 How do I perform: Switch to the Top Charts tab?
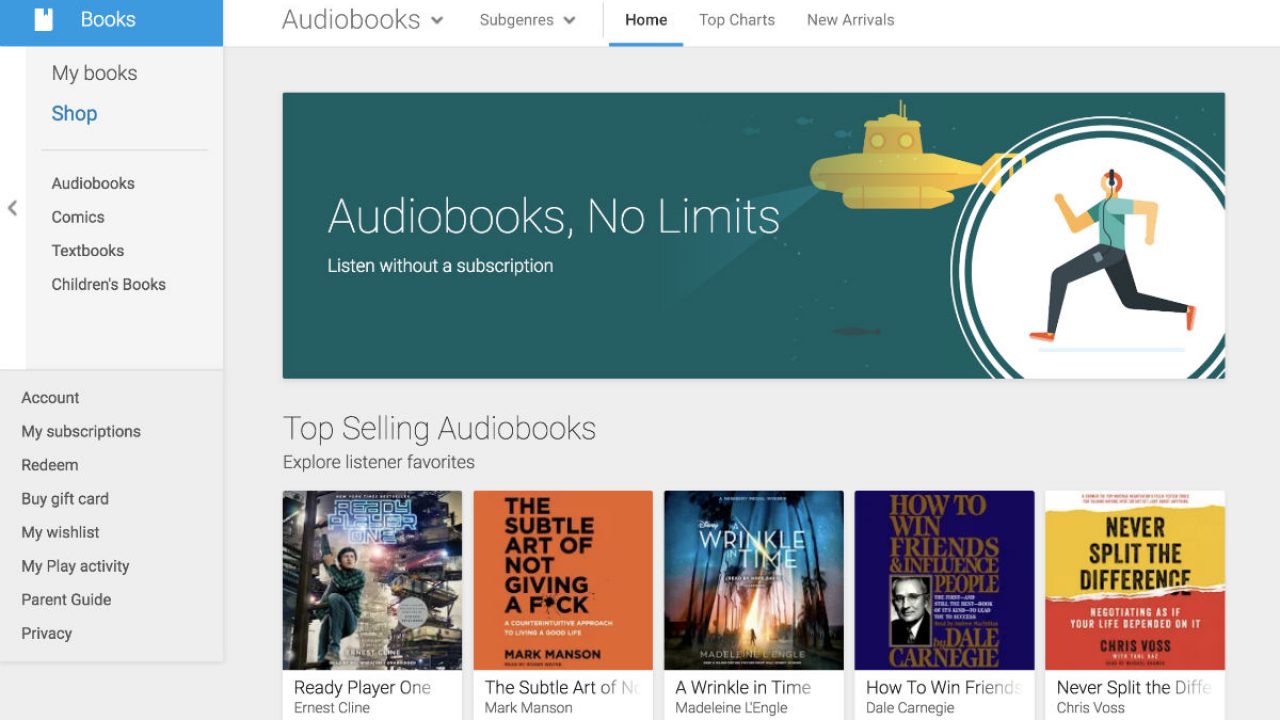[x=736, y=20]
